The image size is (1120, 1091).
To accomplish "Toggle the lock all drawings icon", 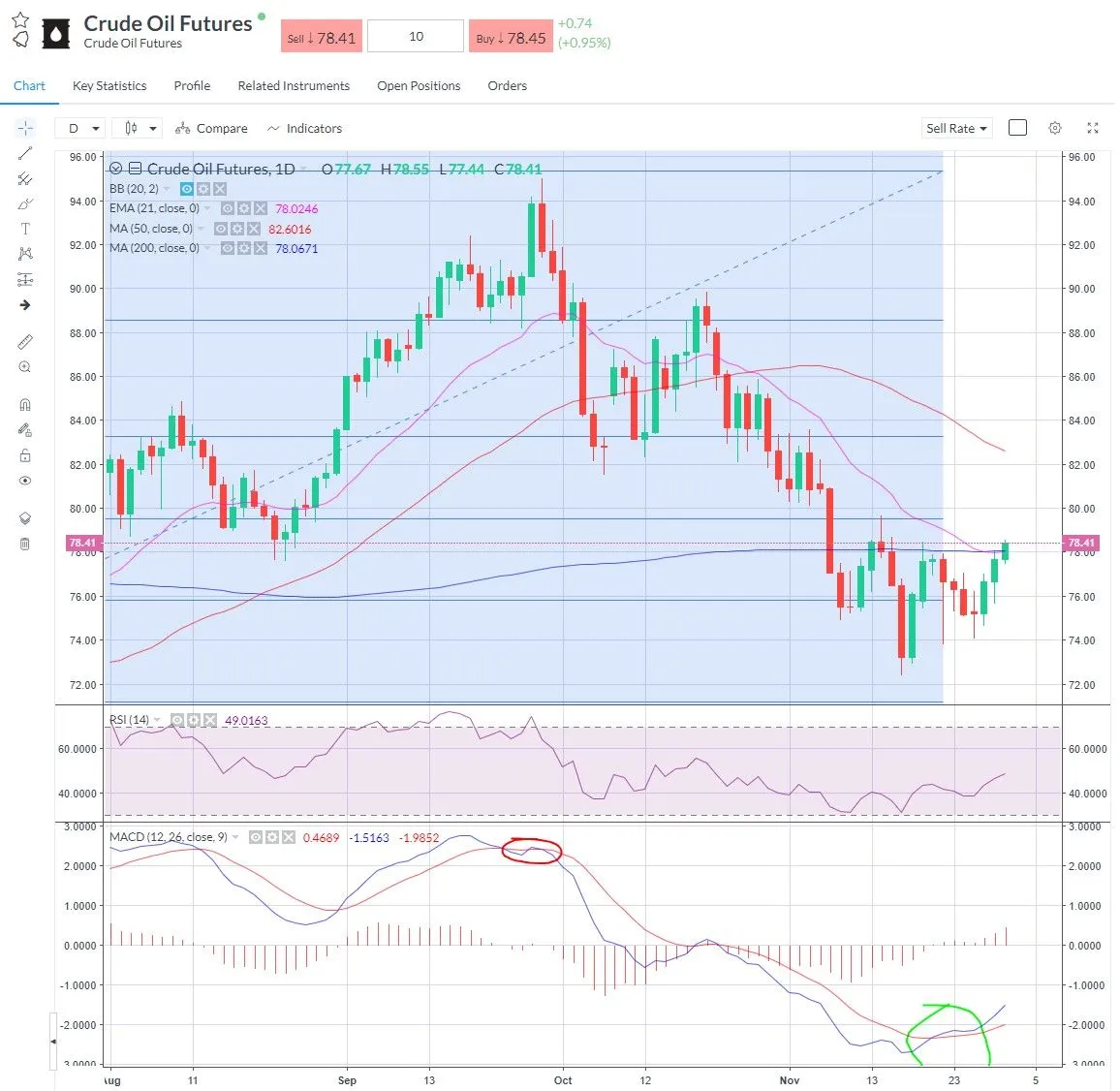I will click(x=25, y=454).
